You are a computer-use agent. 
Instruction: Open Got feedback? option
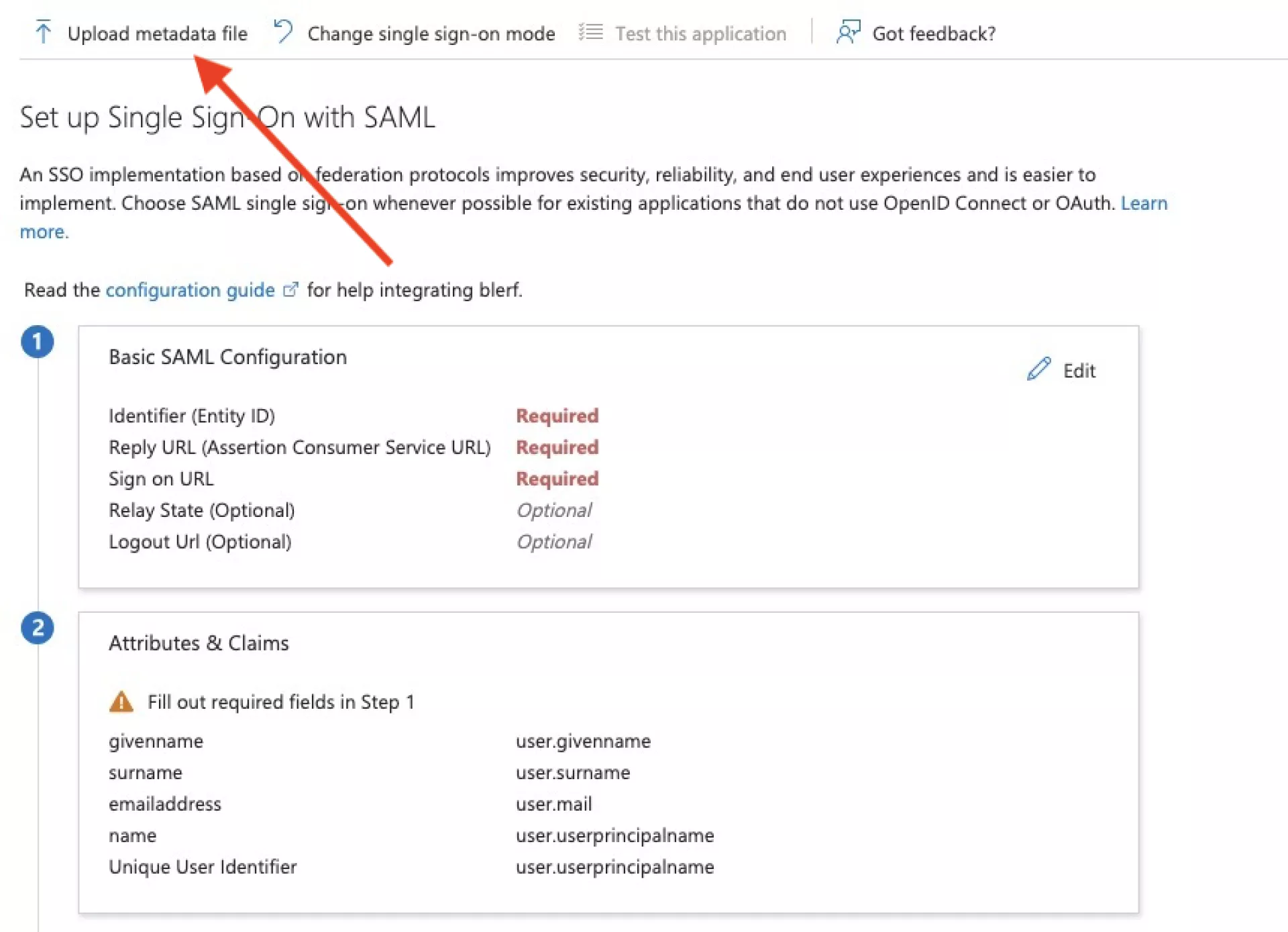tap(933, 34)
